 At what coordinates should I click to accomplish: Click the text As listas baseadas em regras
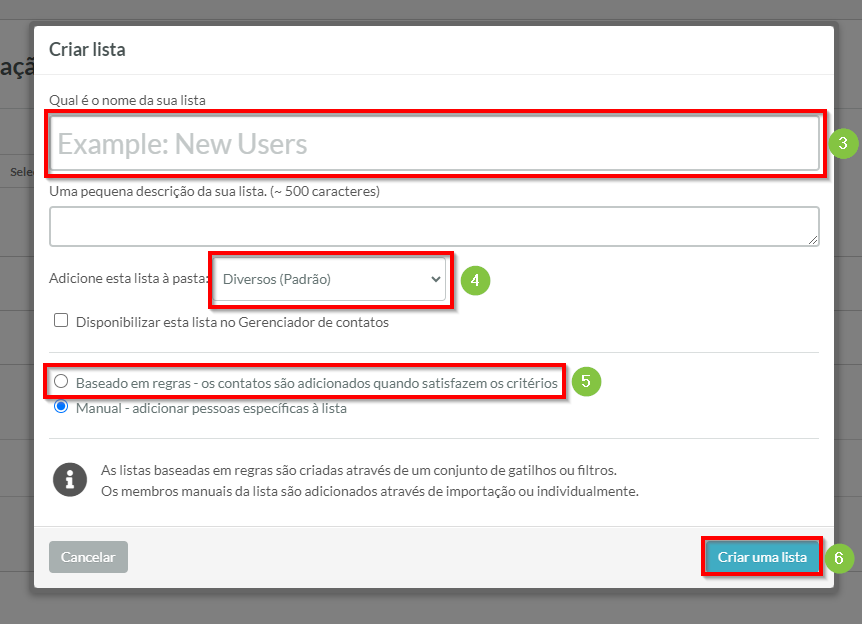(x=358, y=470)
